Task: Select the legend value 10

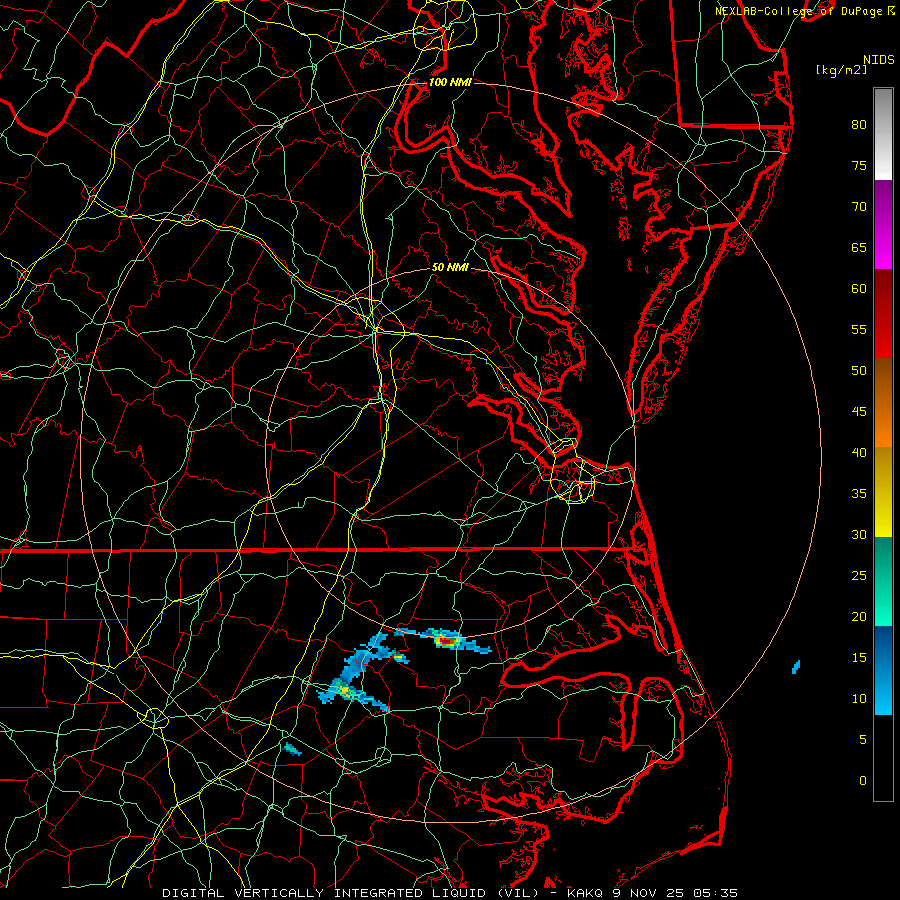Action: click(x=859, y=699)
